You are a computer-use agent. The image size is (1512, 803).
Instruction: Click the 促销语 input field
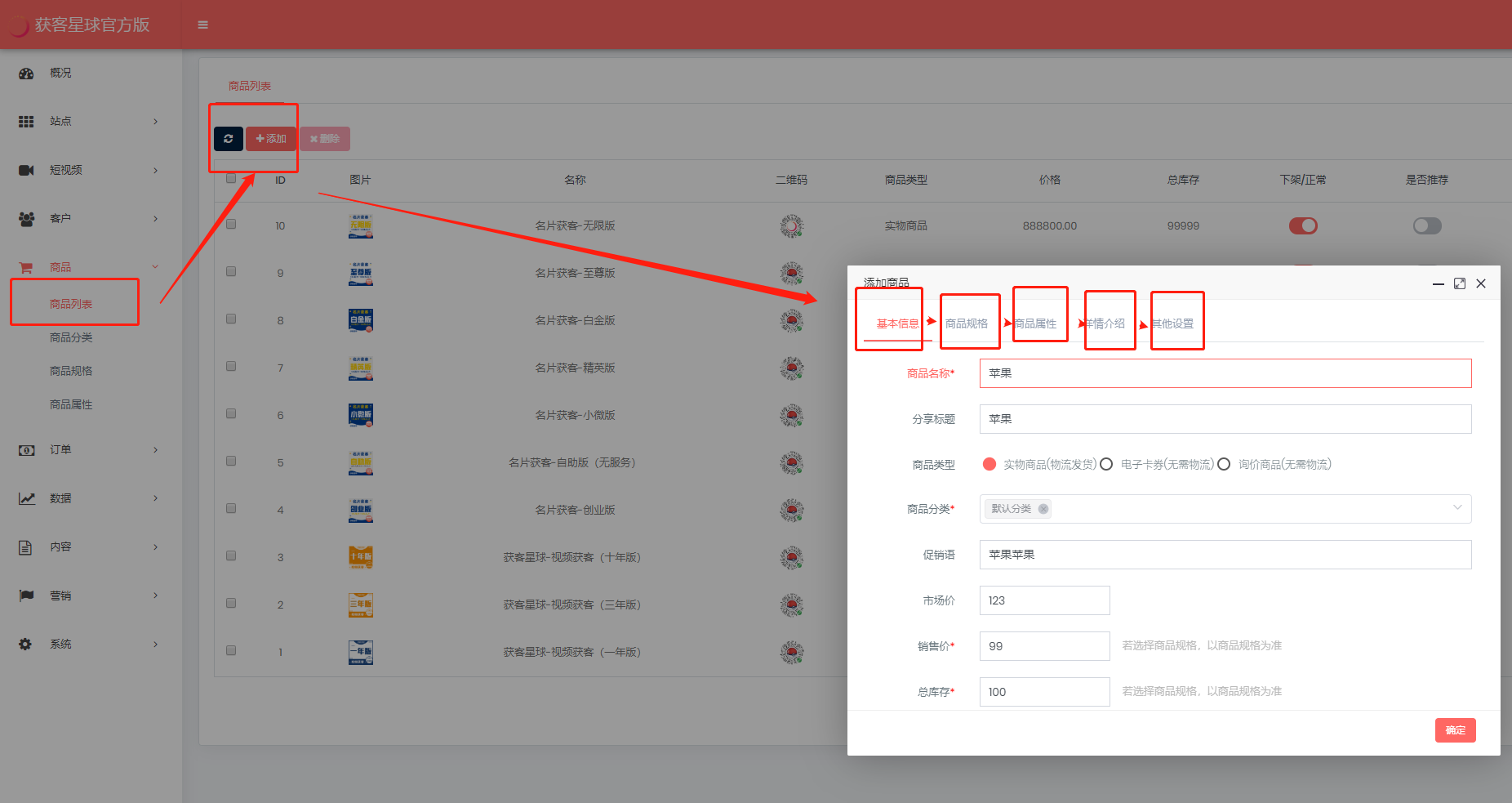tap(1225, 555)
